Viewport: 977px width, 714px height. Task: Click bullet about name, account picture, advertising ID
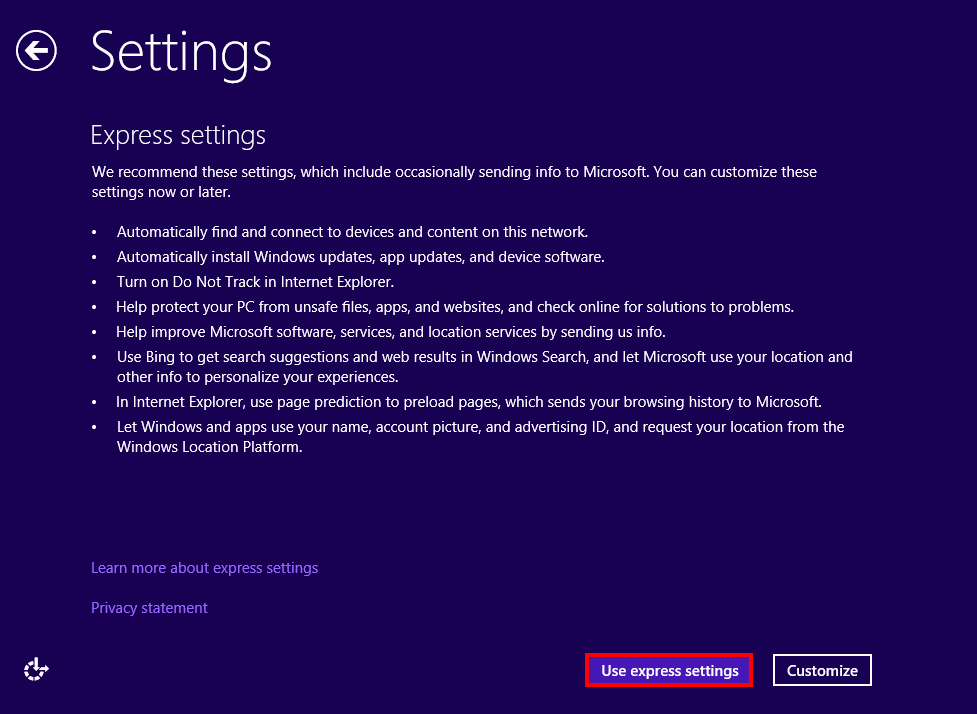point(480,437)
